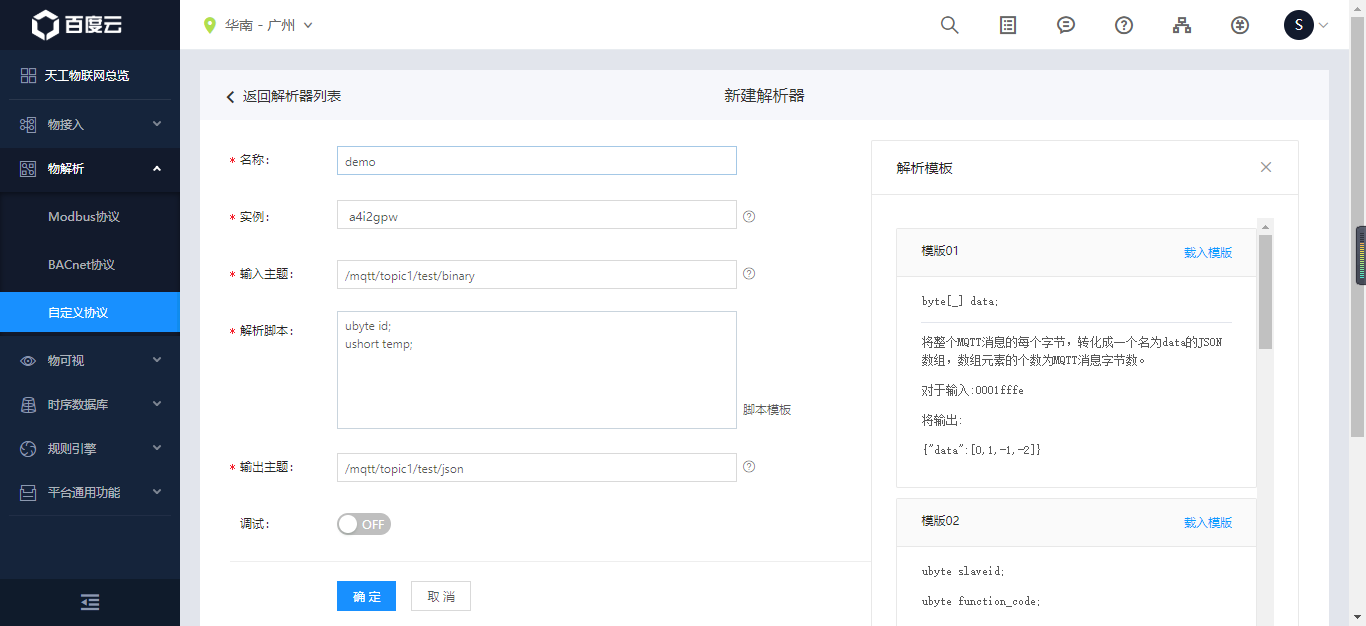Click the user avatar S

[x=1298, y=25]
